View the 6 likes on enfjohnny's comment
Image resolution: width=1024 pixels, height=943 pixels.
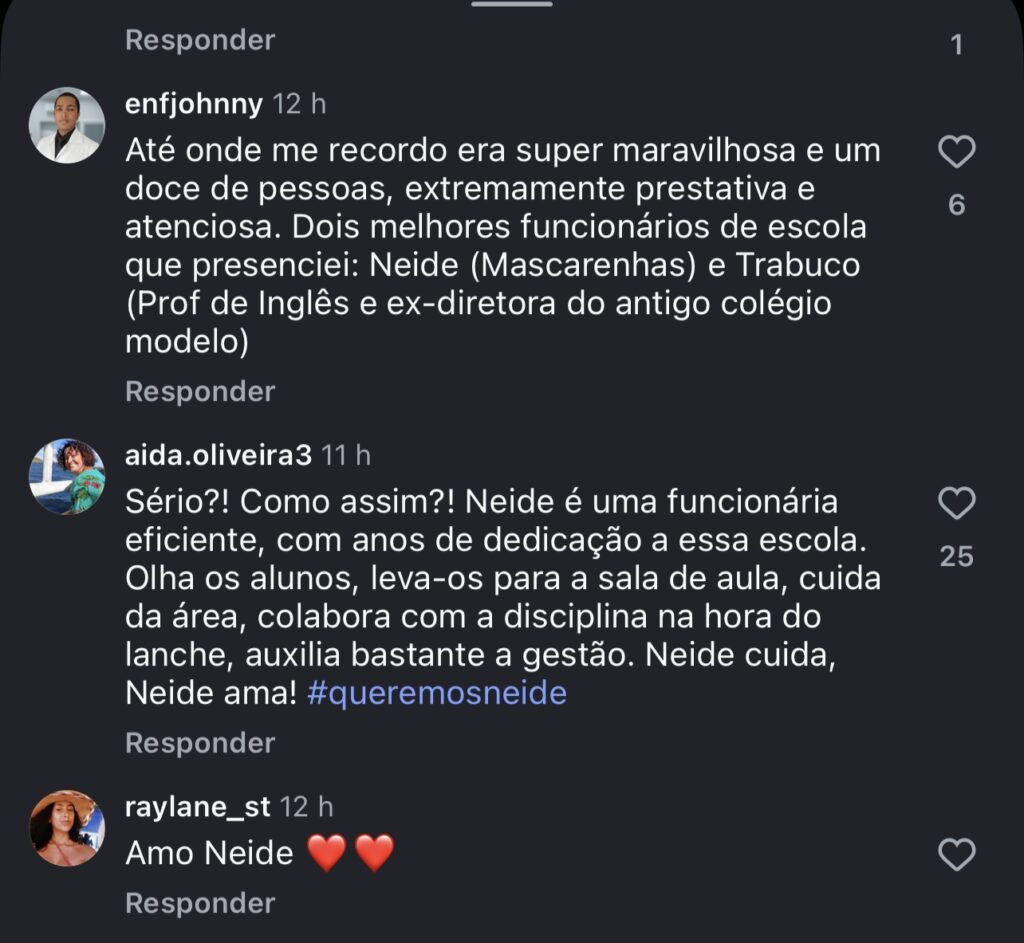pyautogui.click(x=956, y=205)
